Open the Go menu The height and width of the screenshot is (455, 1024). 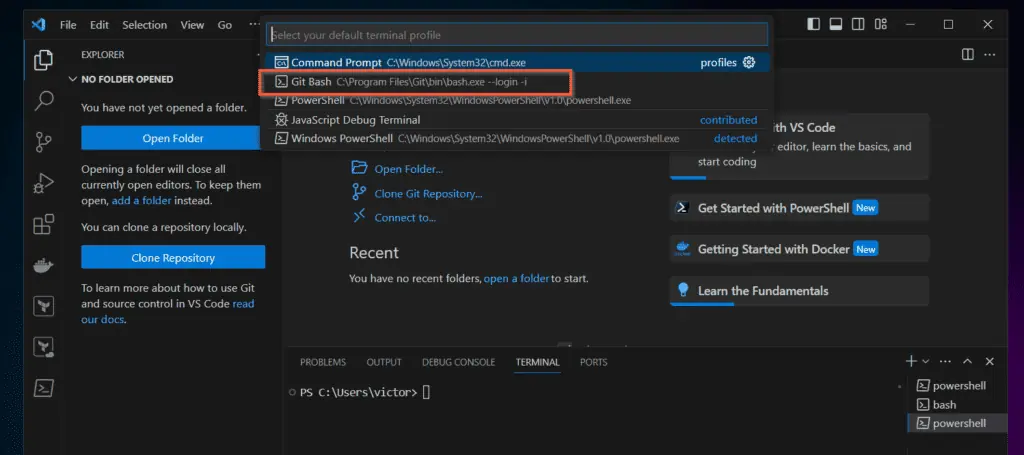pos(225,25)
